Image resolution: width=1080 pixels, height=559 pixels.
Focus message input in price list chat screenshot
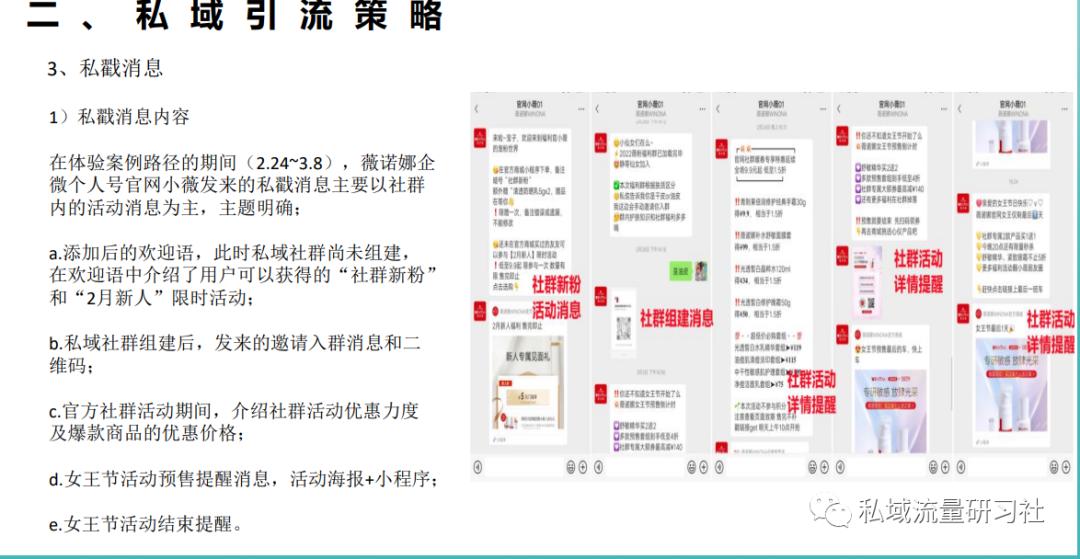click(765, 467)
